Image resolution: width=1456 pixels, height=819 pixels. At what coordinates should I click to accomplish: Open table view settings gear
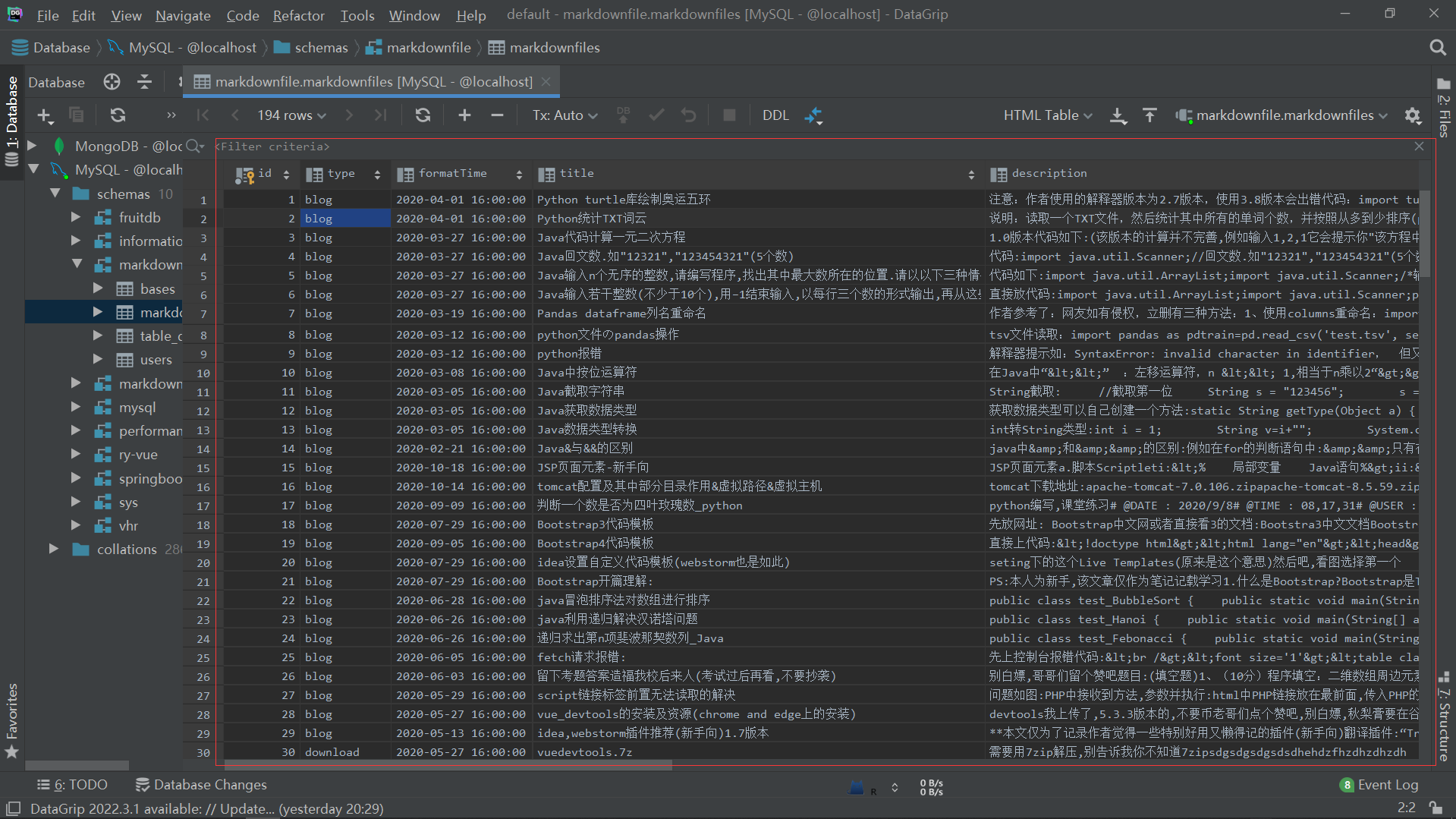[x=1412, y=115]
